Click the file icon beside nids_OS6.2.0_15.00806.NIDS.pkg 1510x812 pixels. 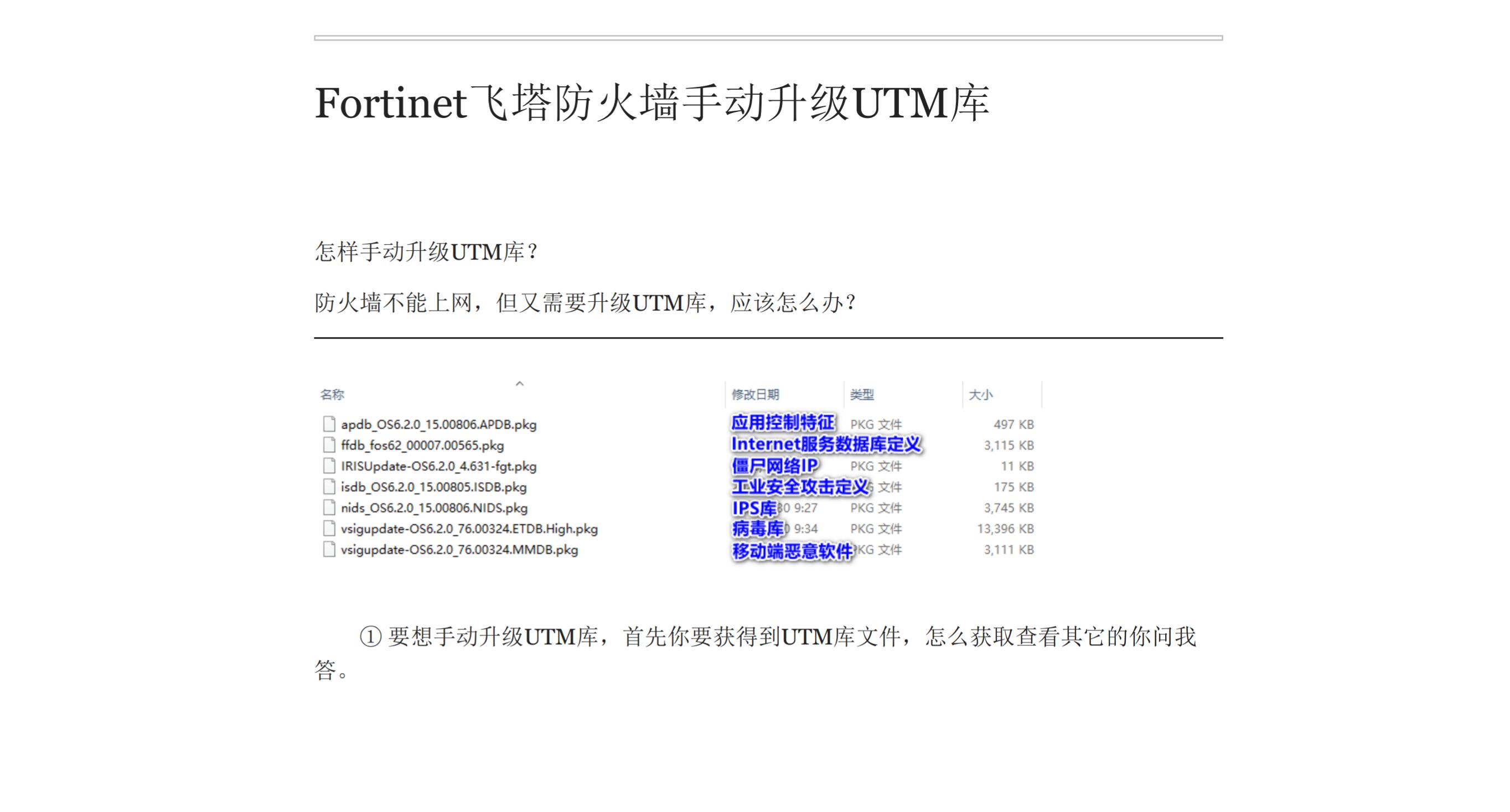(329, 508)
